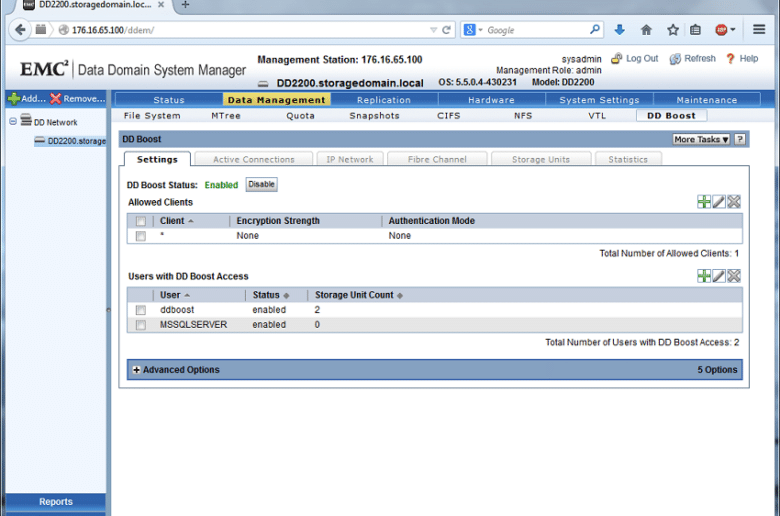Open the System Settings tab
Viewport: 780px width, 516px height.
click(x=599, y=100)
